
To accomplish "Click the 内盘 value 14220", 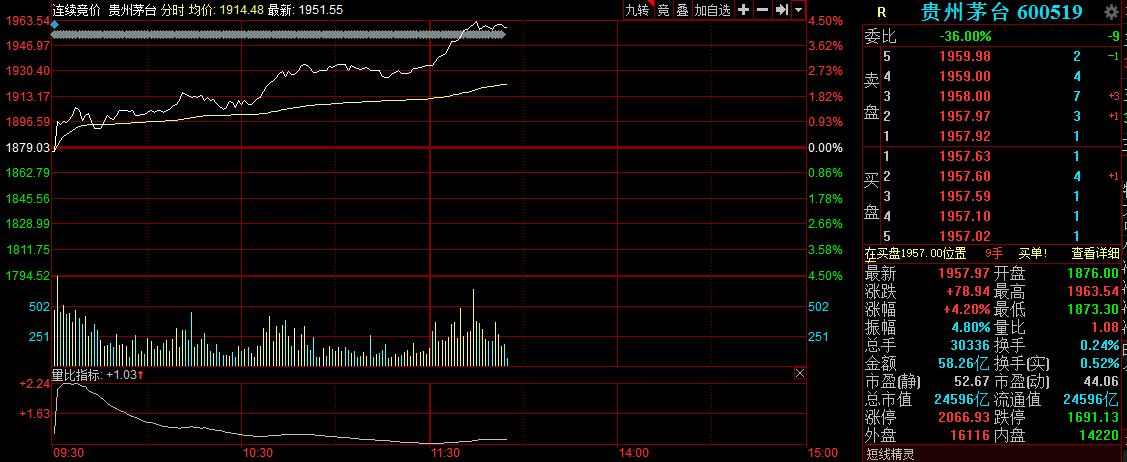I will 1100,435.
